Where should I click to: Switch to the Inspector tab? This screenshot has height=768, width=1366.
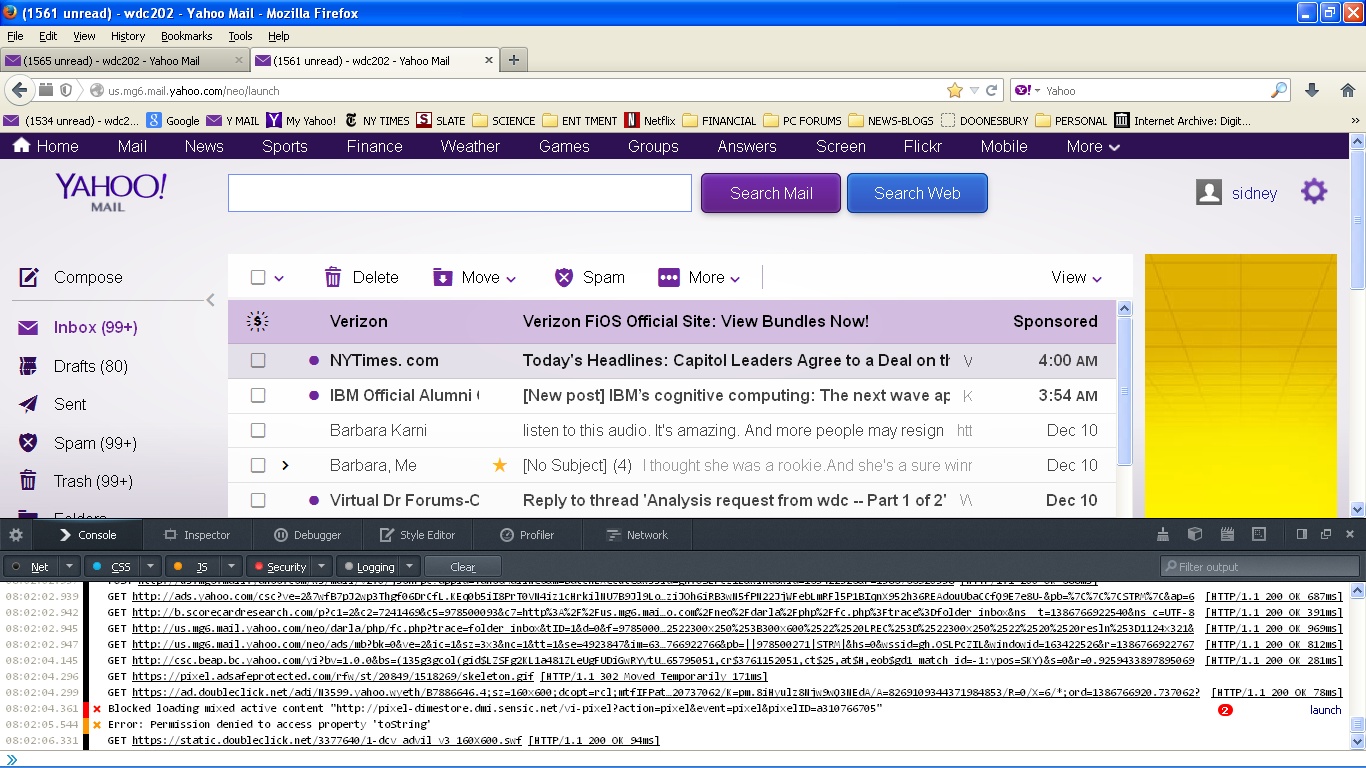[x=197, y=535]
